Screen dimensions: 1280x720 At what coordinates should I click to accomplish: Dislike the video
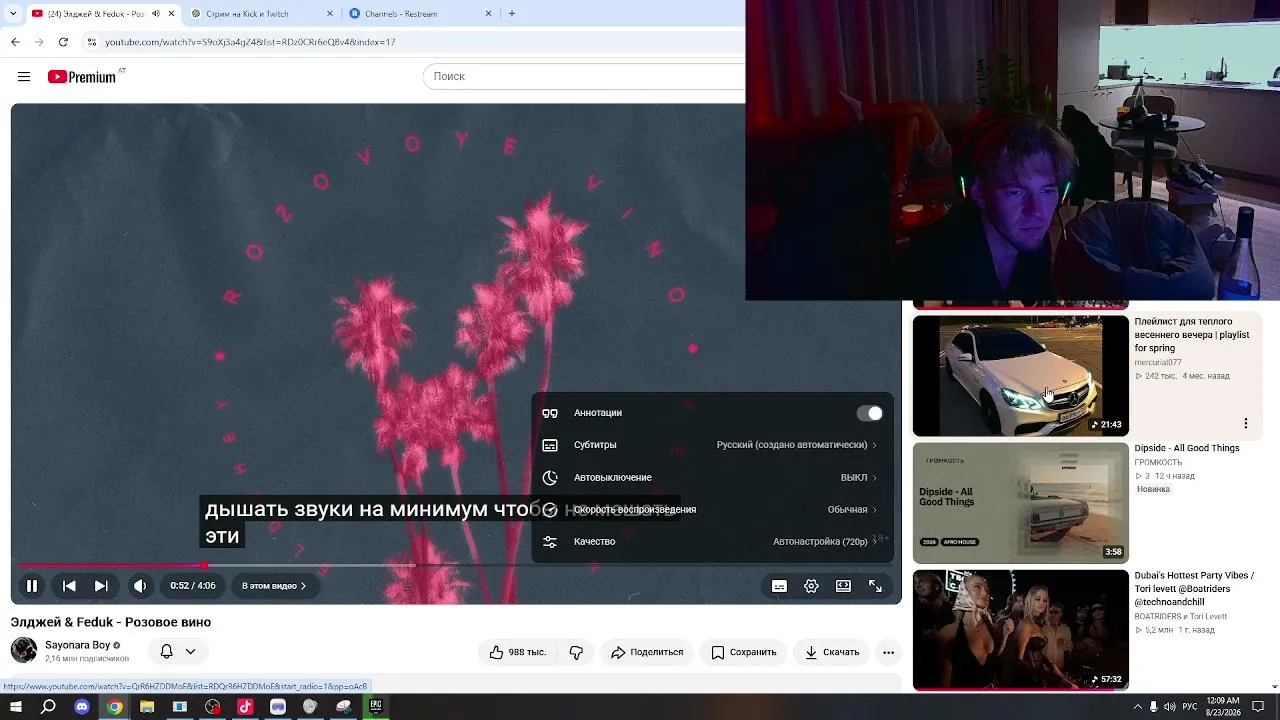[x=576, y=652]
